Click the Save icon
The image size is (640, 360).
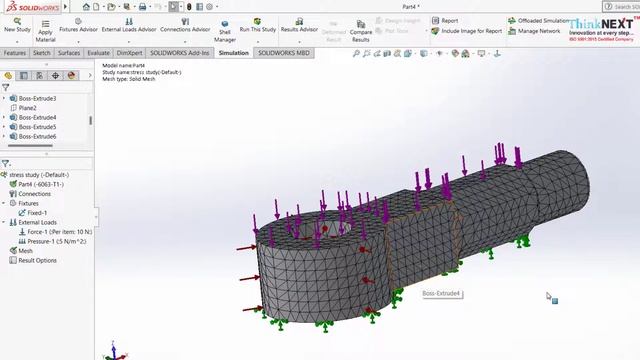(127, 7)
